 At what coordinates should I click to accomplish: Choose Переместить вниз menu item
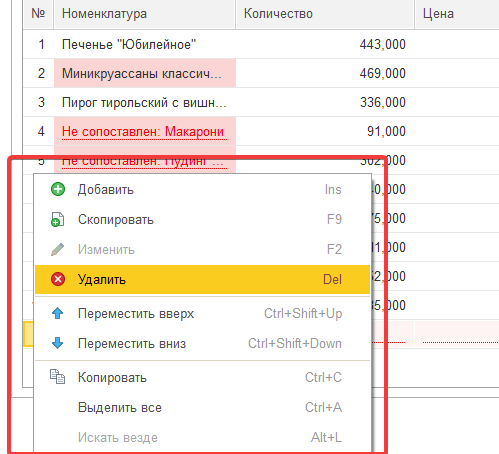[202, 343]
